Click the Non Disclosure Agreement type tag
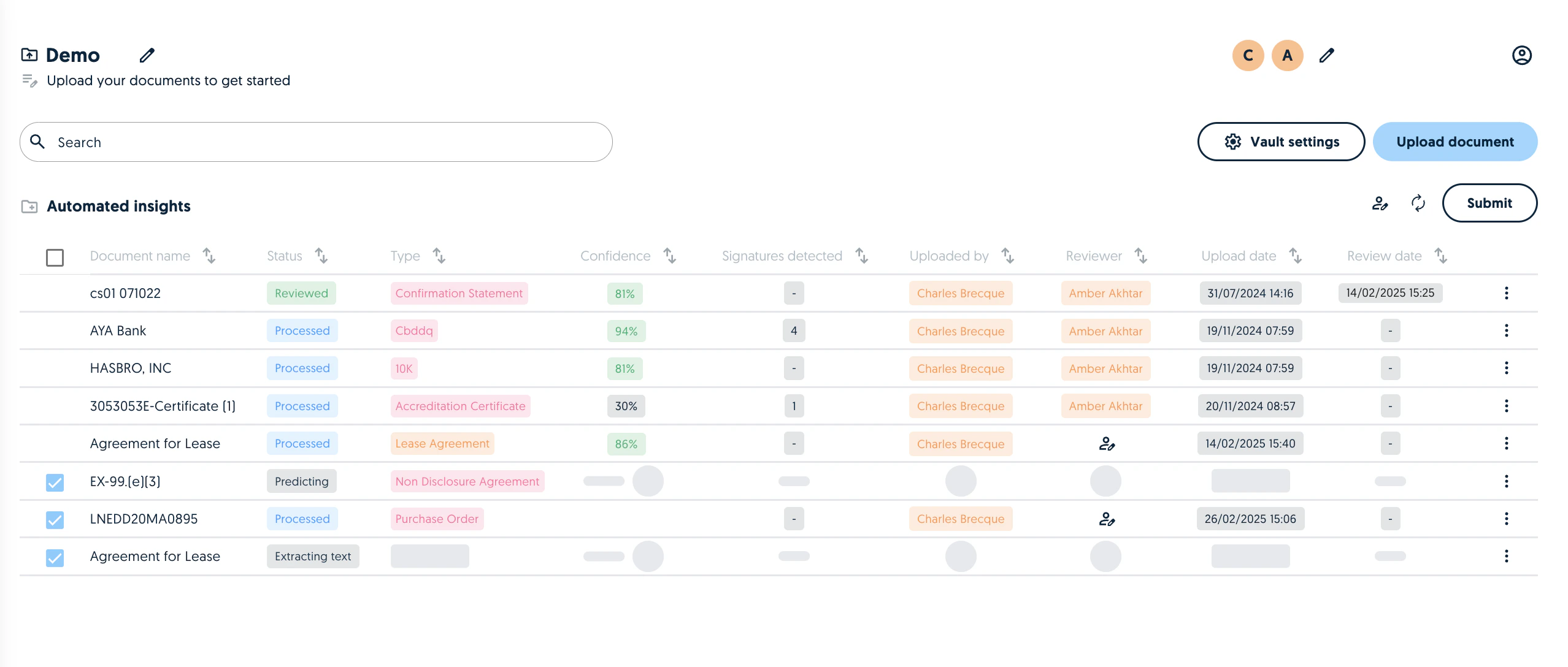The image size is (1568, 667). click(467, 481)
